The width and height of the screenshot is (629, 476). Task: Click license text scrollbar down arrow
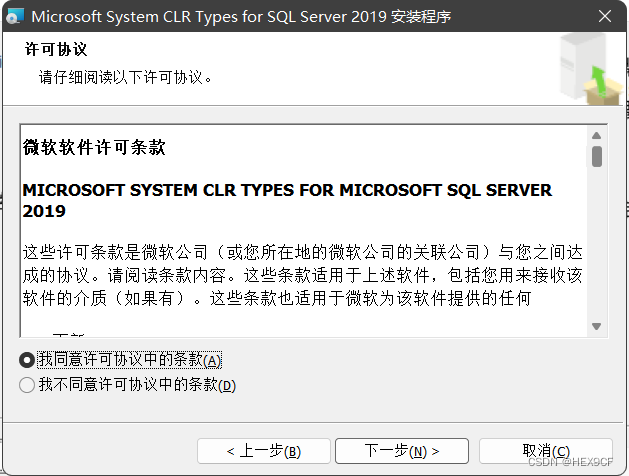click(x=597, y=326)
